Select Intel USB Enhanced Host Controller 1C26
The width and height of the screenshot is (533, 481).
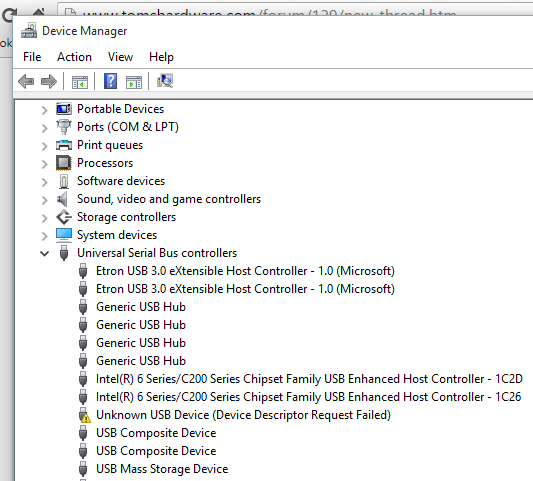309,397
